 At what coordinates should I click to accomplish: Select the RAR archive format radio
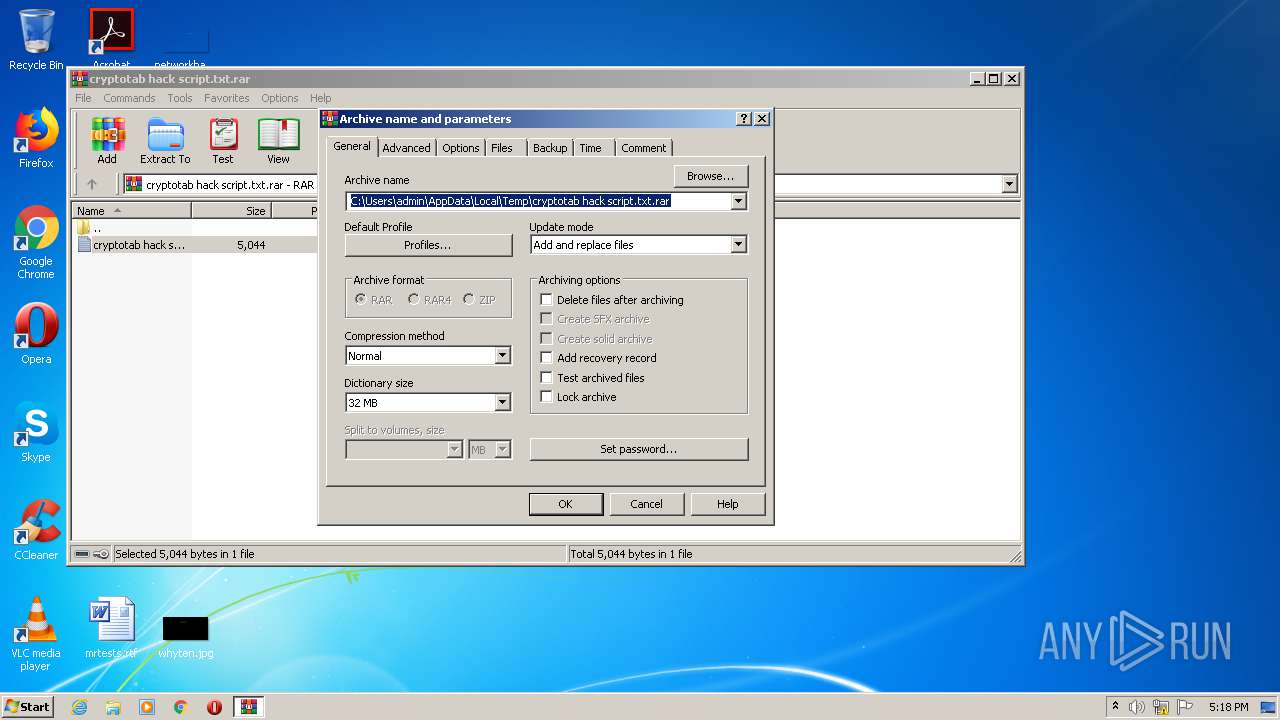(361, 300)
